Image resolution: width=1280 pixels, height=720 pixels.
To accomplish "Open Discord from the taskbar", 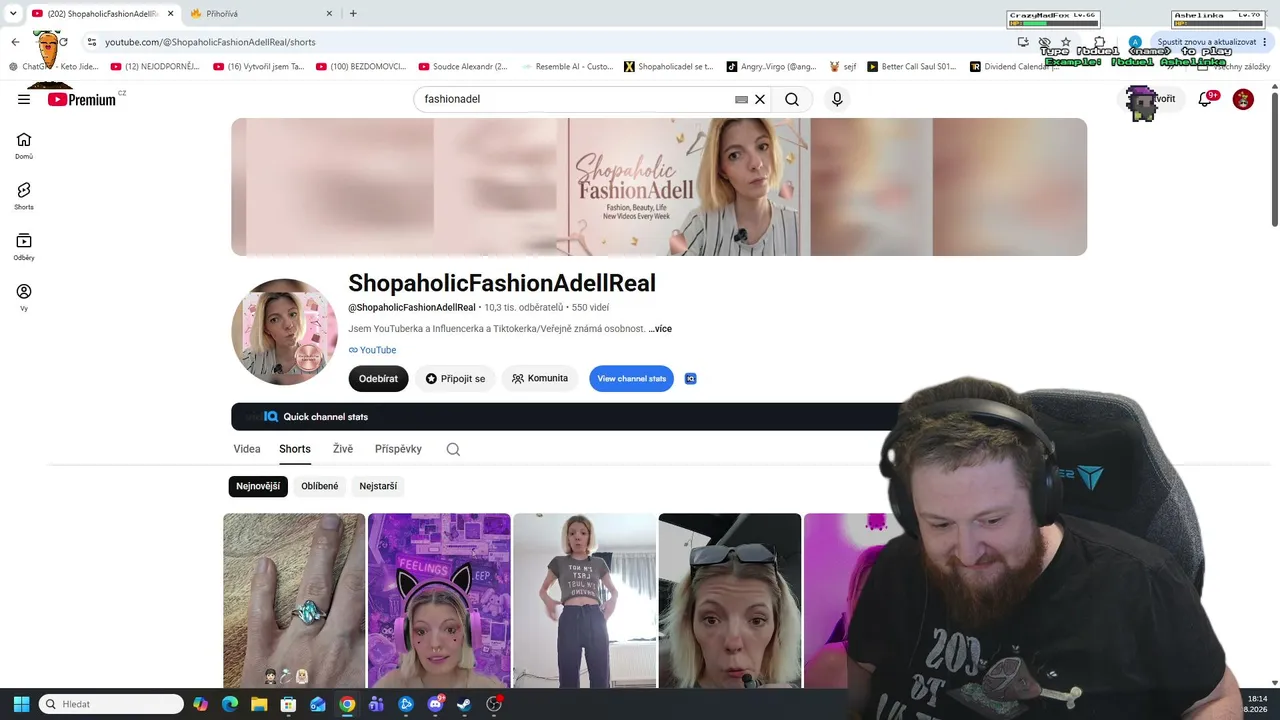I will [x=435, y=704].
